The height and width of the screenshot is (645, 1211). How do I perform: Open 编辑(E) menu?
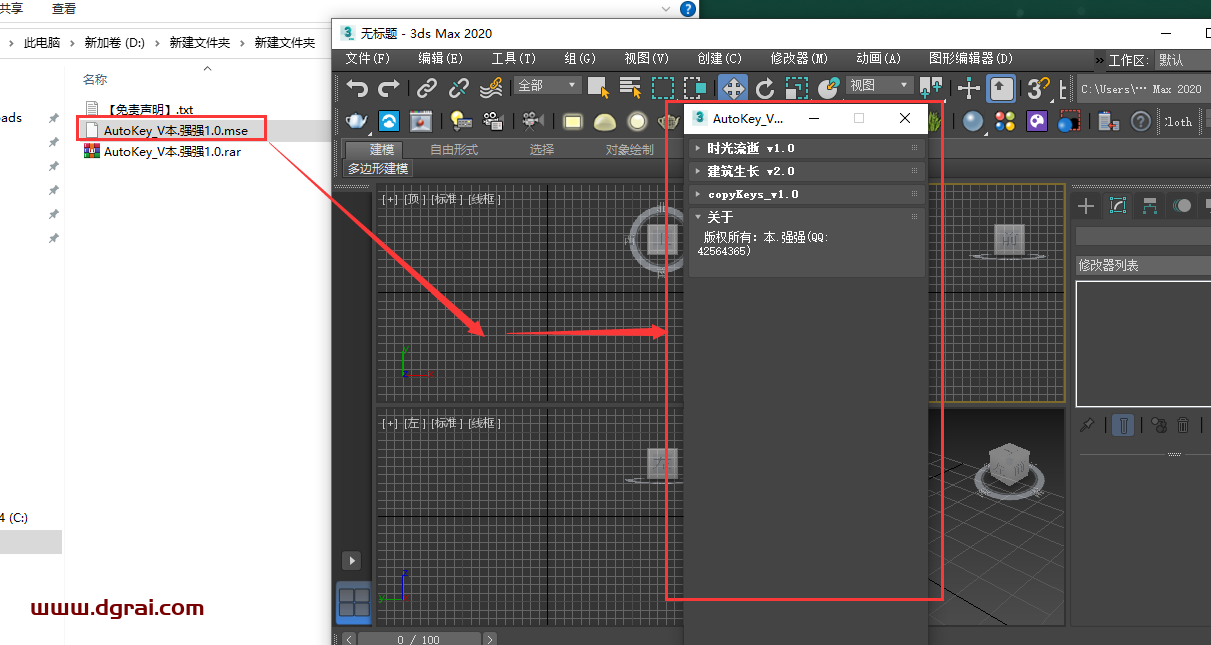coord(440,59)
